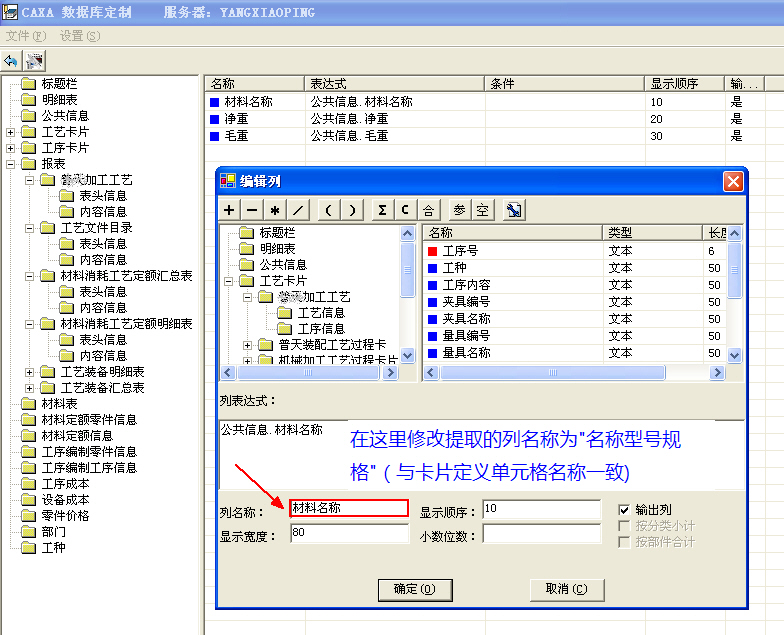This screenshot has height=635, width=784.
Task: Click the minus operator toolbar button
Action: [x=252, y=210]
